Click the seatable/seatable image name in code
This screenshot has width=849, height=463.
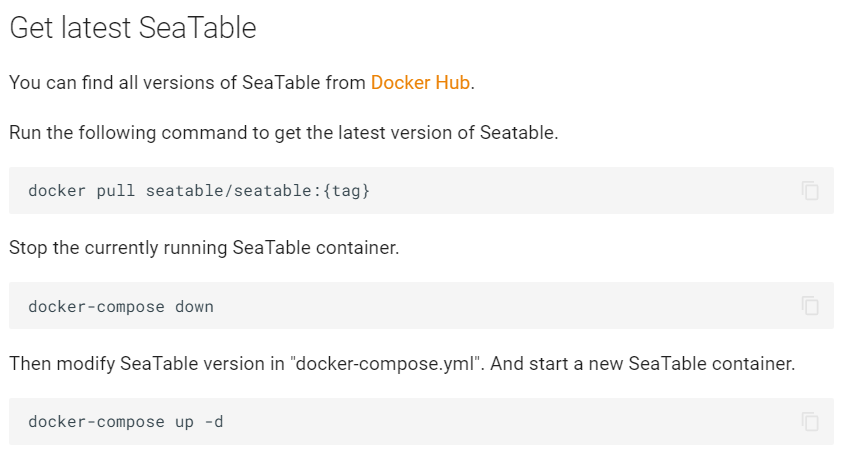(x=229, y=191)
